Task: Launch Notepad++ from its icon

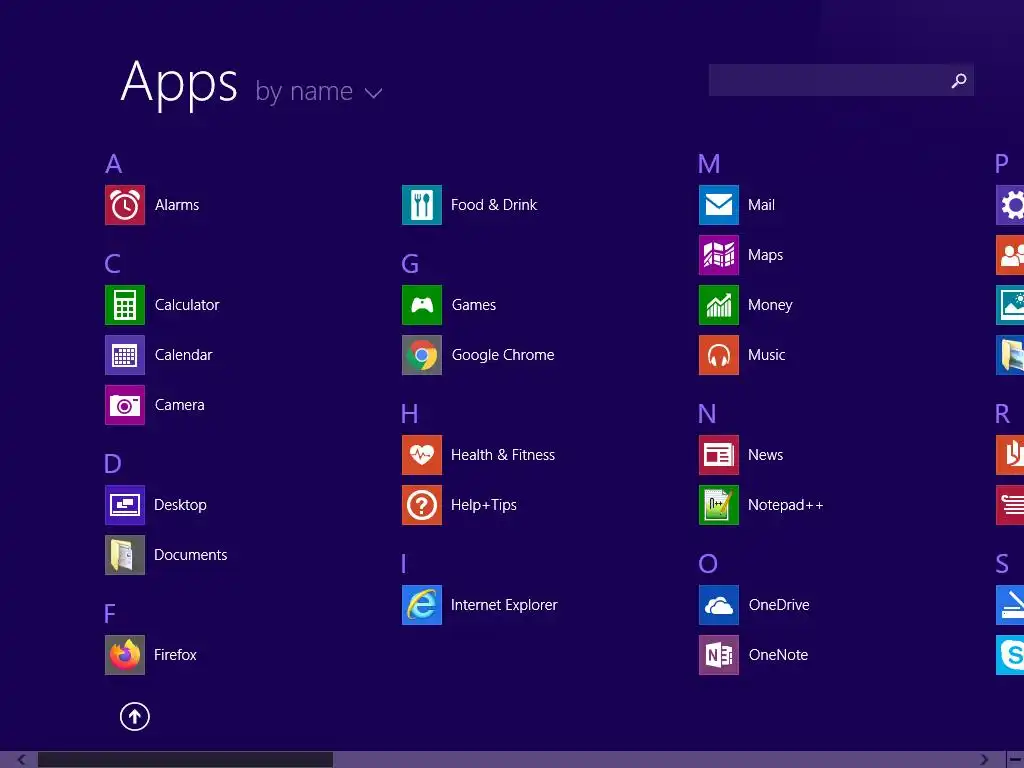Action: [x=719, y=505]
